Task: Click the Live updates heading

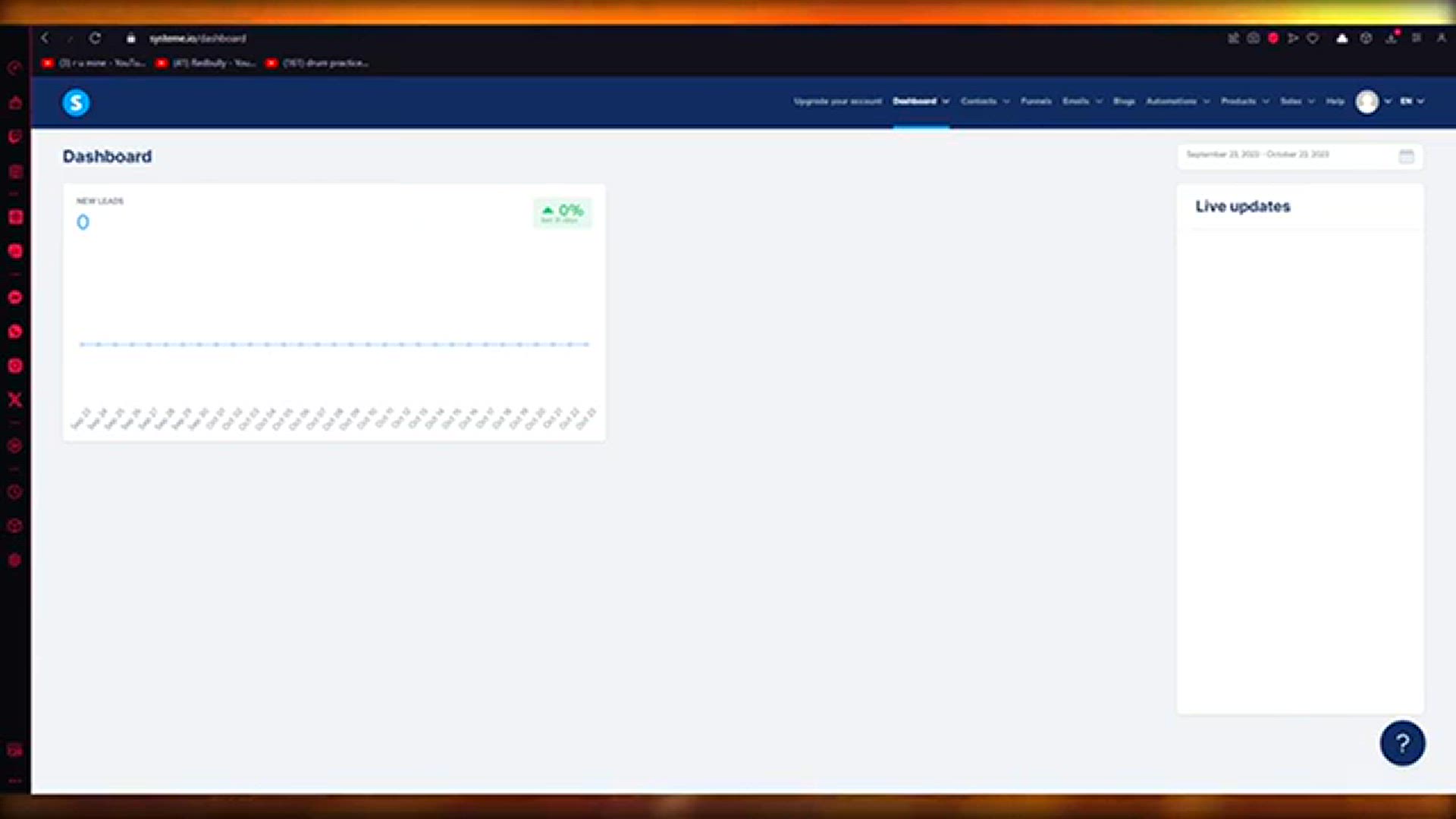Action: [x=1242, y=206]
